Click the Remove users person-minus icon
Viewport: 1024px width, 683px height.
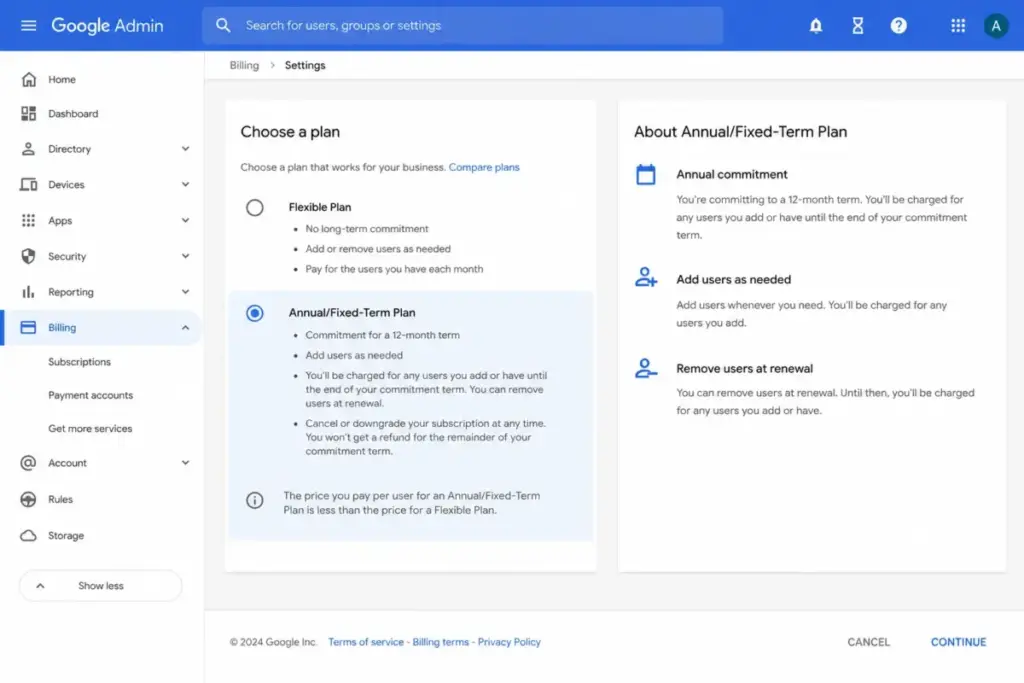click(646, 368)
